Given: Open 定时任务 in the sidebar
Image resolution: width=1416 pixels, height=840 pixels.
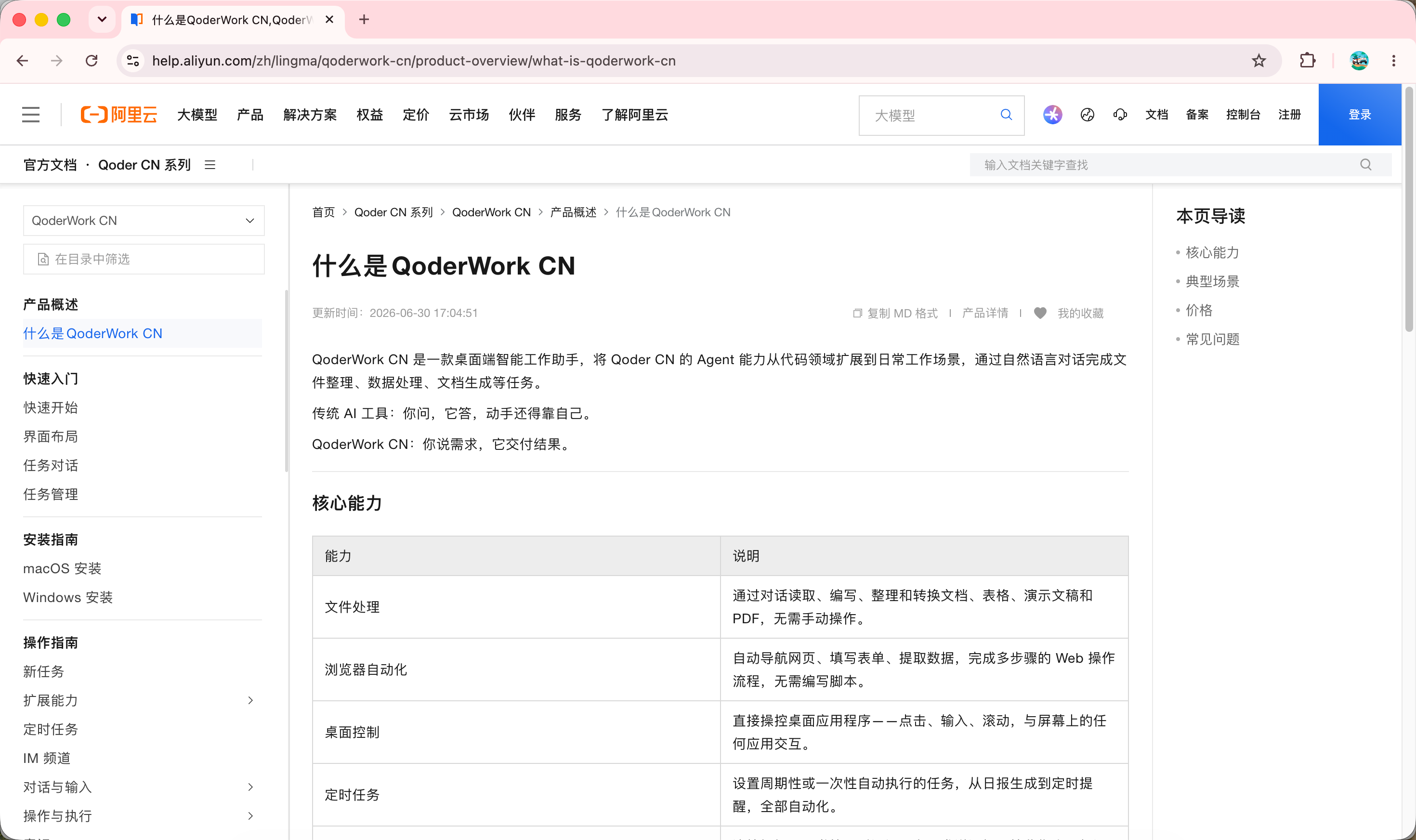Looking at the screenshot, I should point(51,729).
